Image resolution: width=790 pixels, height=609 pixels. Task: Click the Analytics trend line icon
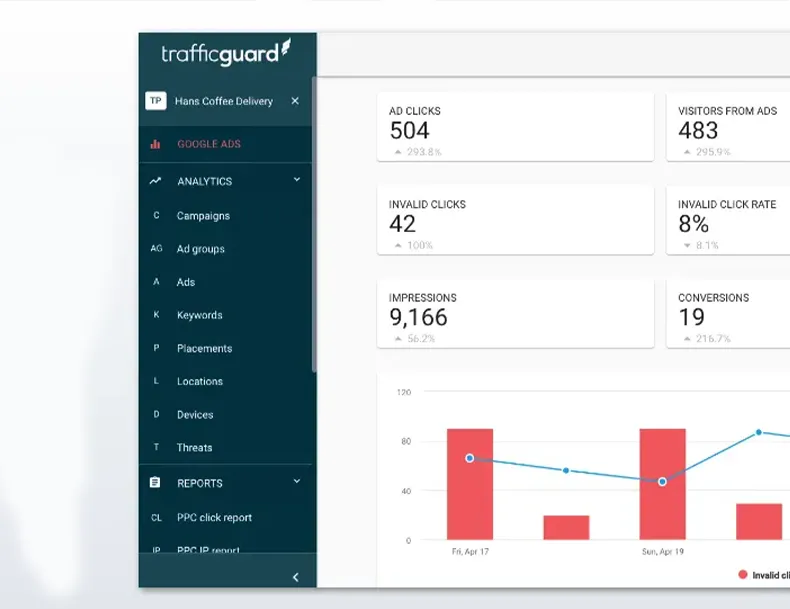point(155,181)
